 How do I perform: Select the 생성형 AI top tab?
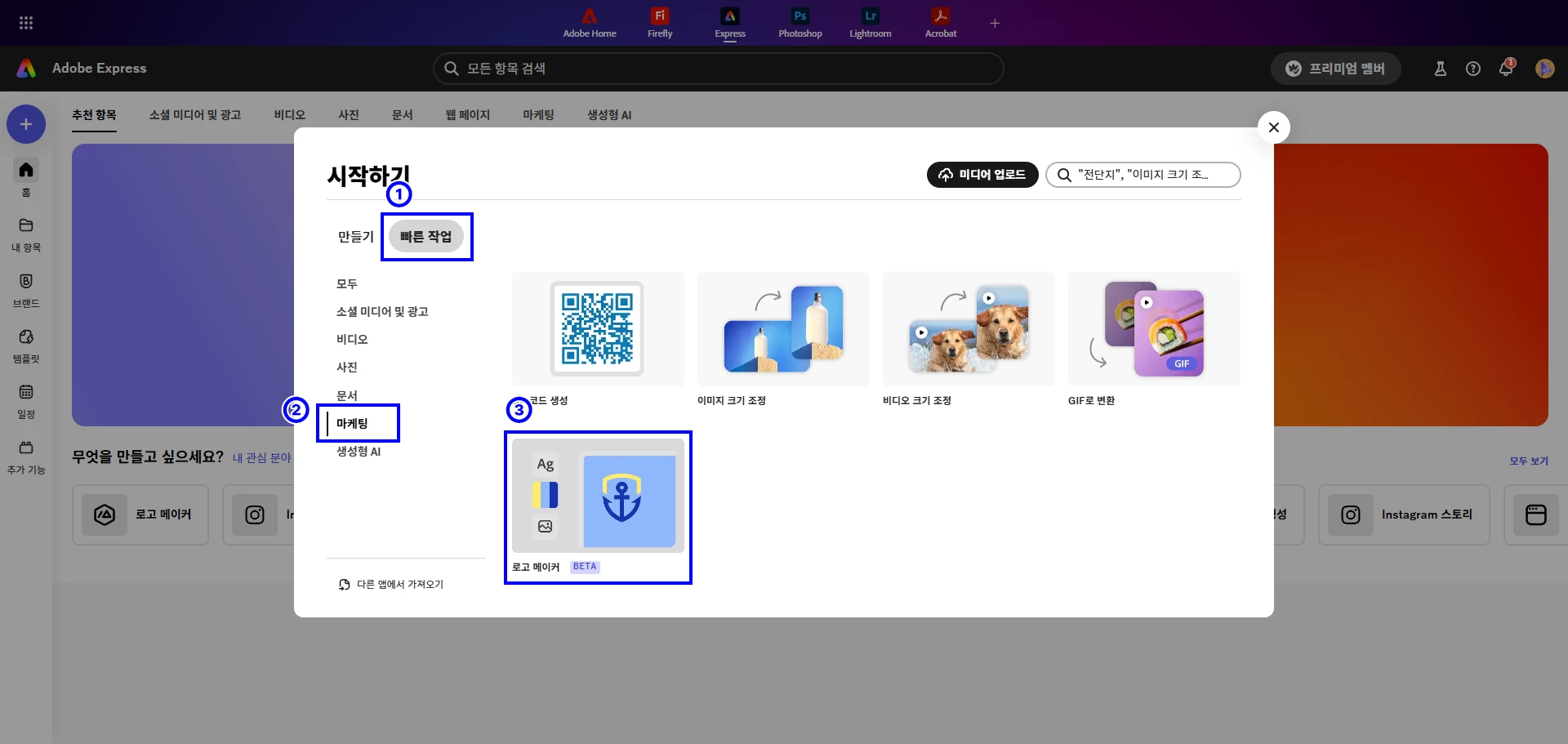click(609, 115)
